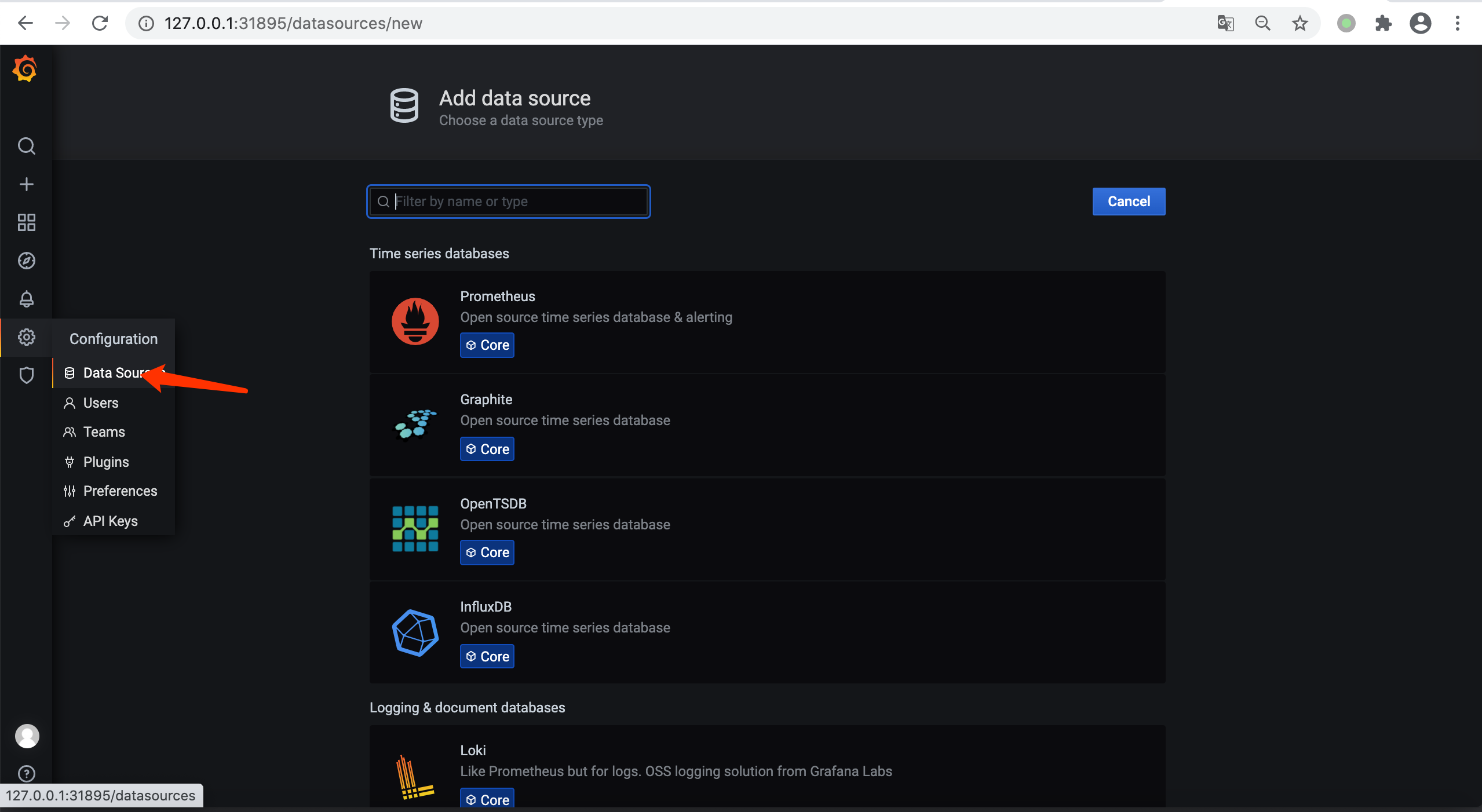This screenshot has height=812, width=1482.
Task: Click the Core badge under Graphite
Action: 487,449
